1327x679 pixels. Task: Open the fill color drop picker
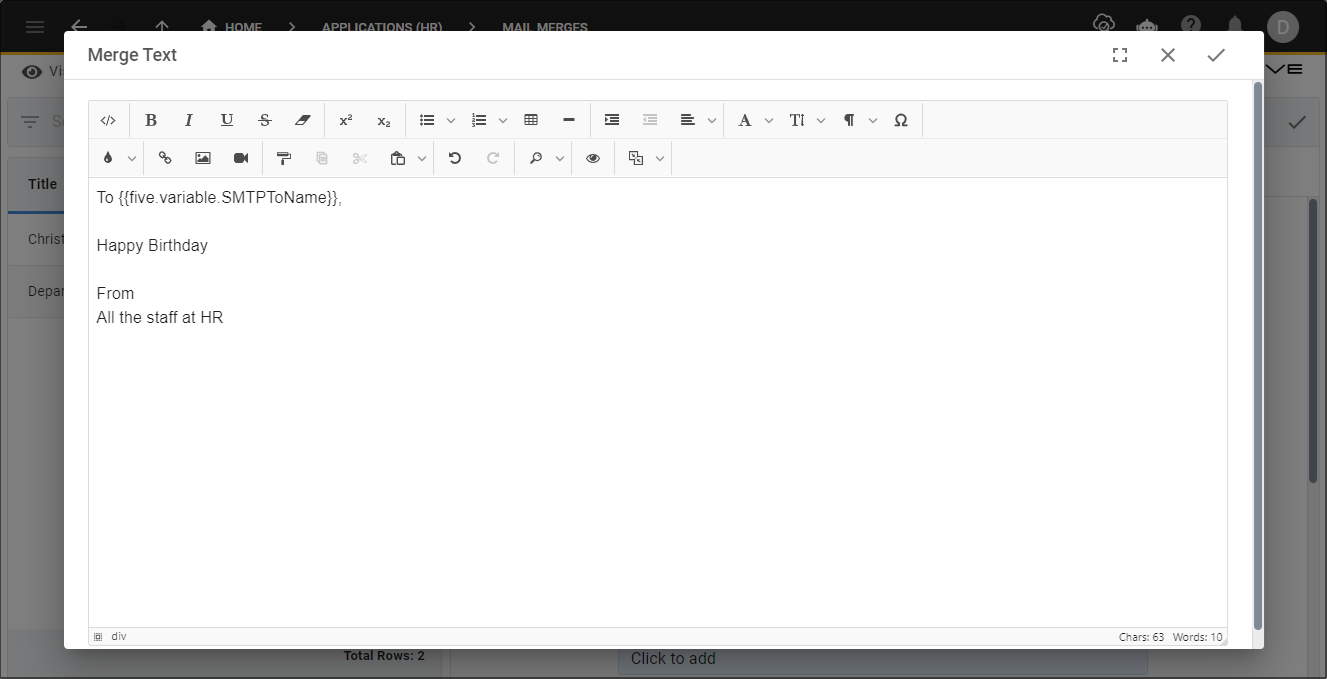pos(108,158)
